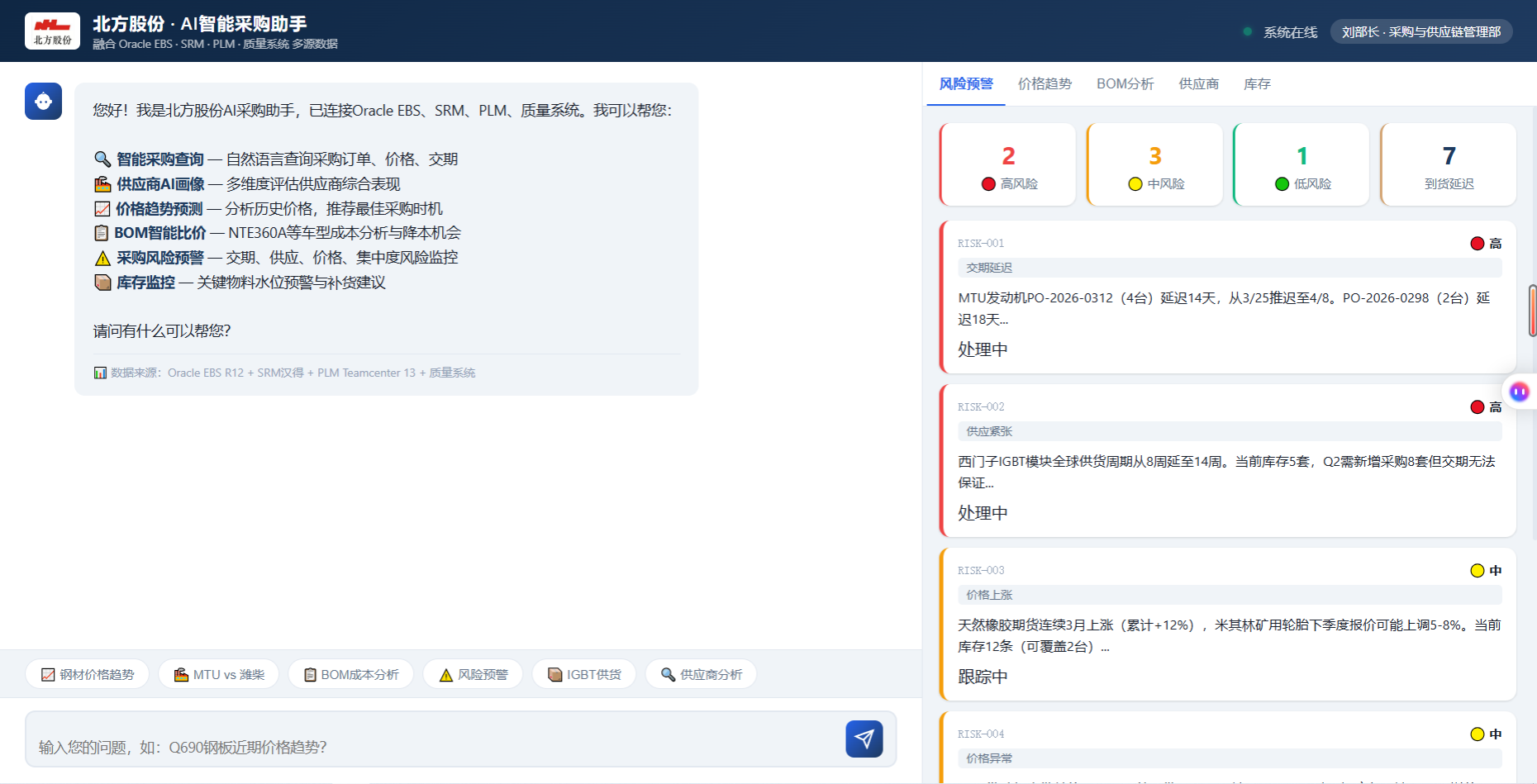1537x784 pixels.
Task: Click the floating purple assistant bubble icon
Action: click(x=1519, y=392)
